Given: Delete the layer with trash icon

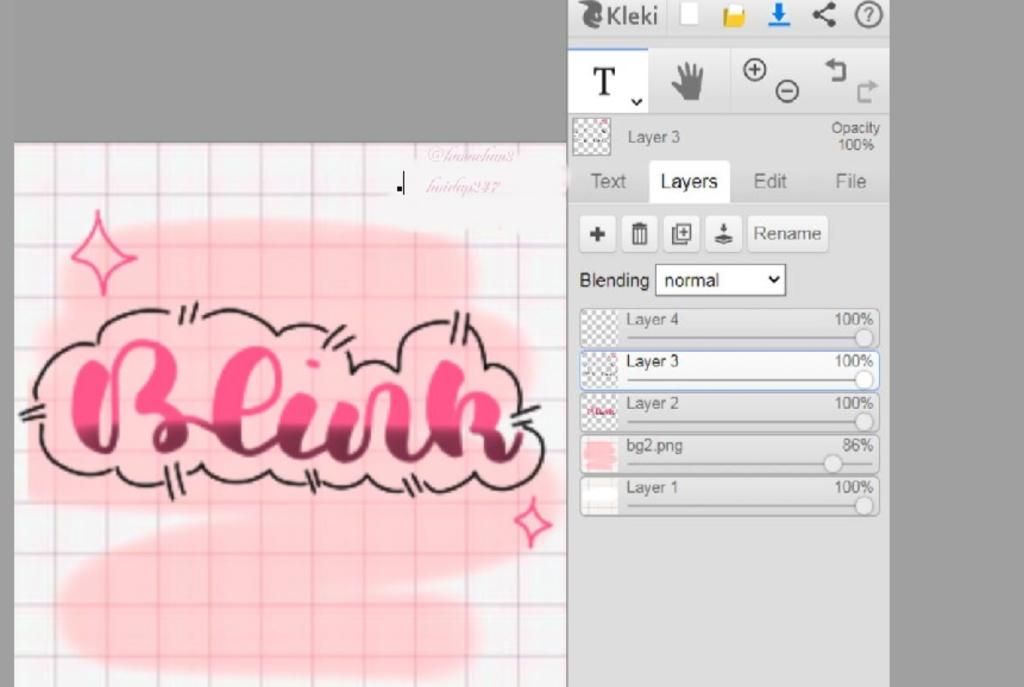Looking at the screenshot, I should pyautogui.click(x=639, y=234).
